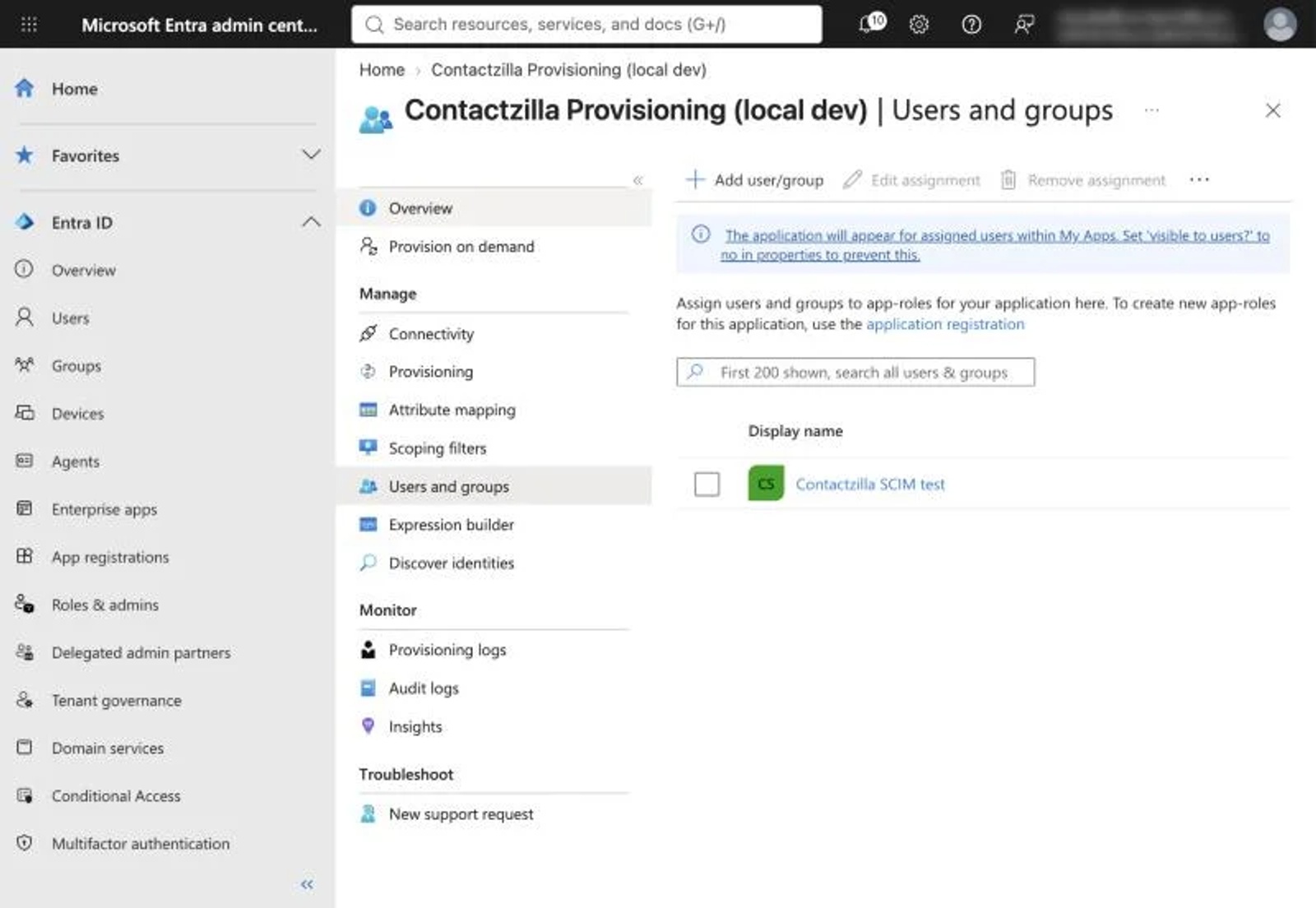Open the Connectivity plug icon
Image resolution: width=1316 pixels, height=908 pixels.
tap(368, 333)
